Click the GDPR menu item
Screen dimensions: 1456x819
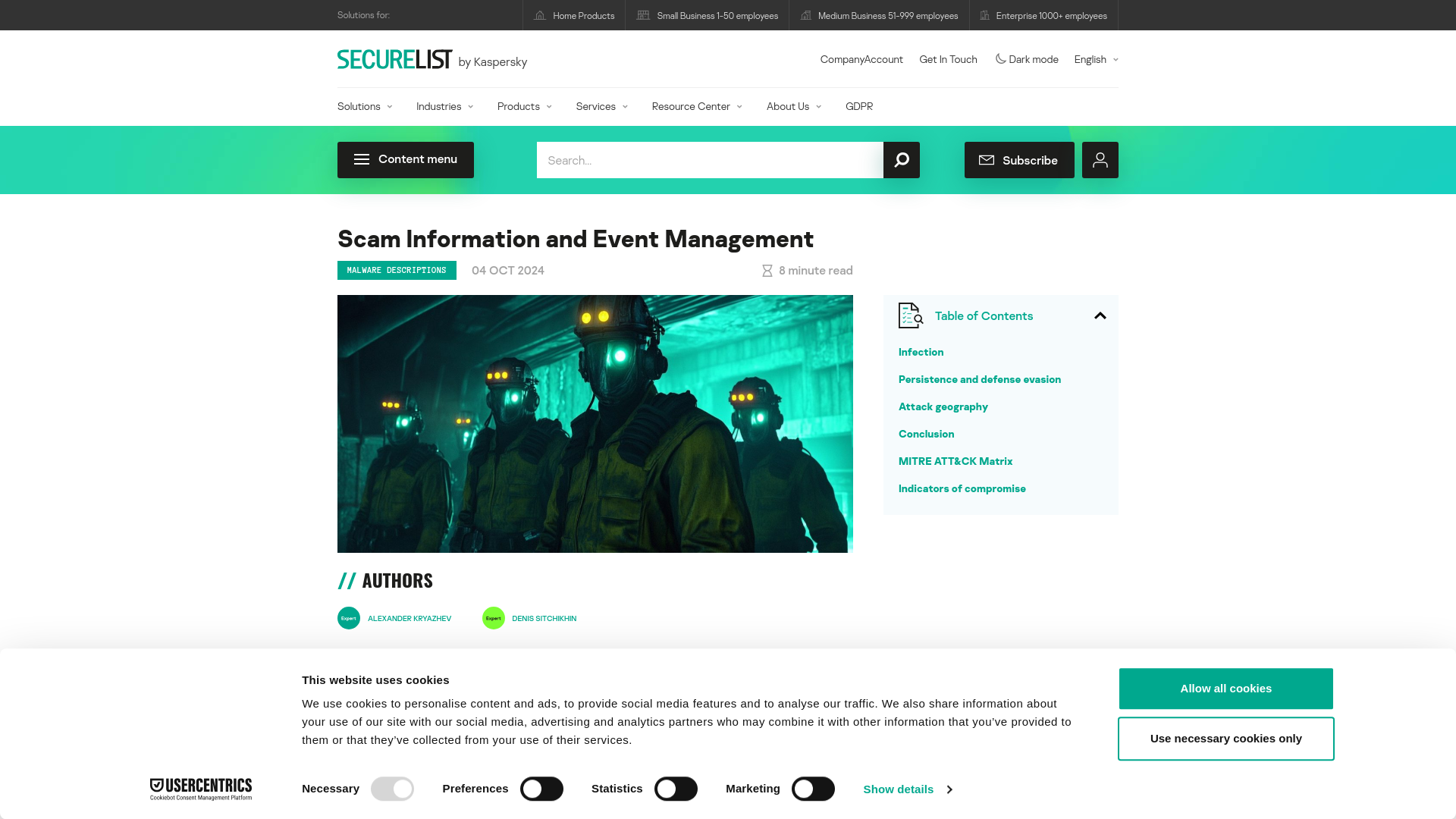[x=859, y=106]
